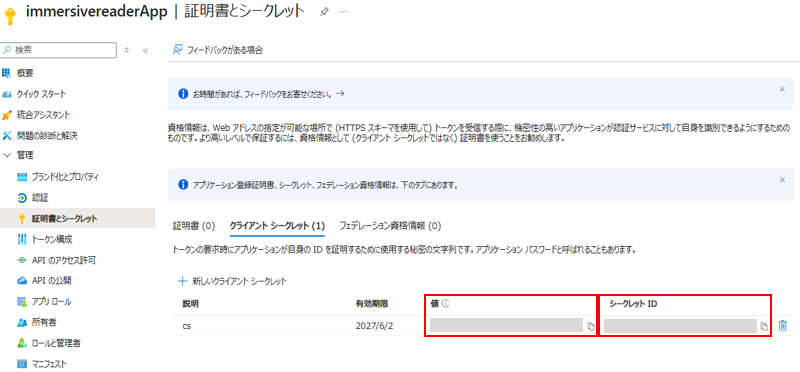Open クイック スタート in the sidebar
The image size is (800, 372).
pyautogui.click(x=42, y=94)
